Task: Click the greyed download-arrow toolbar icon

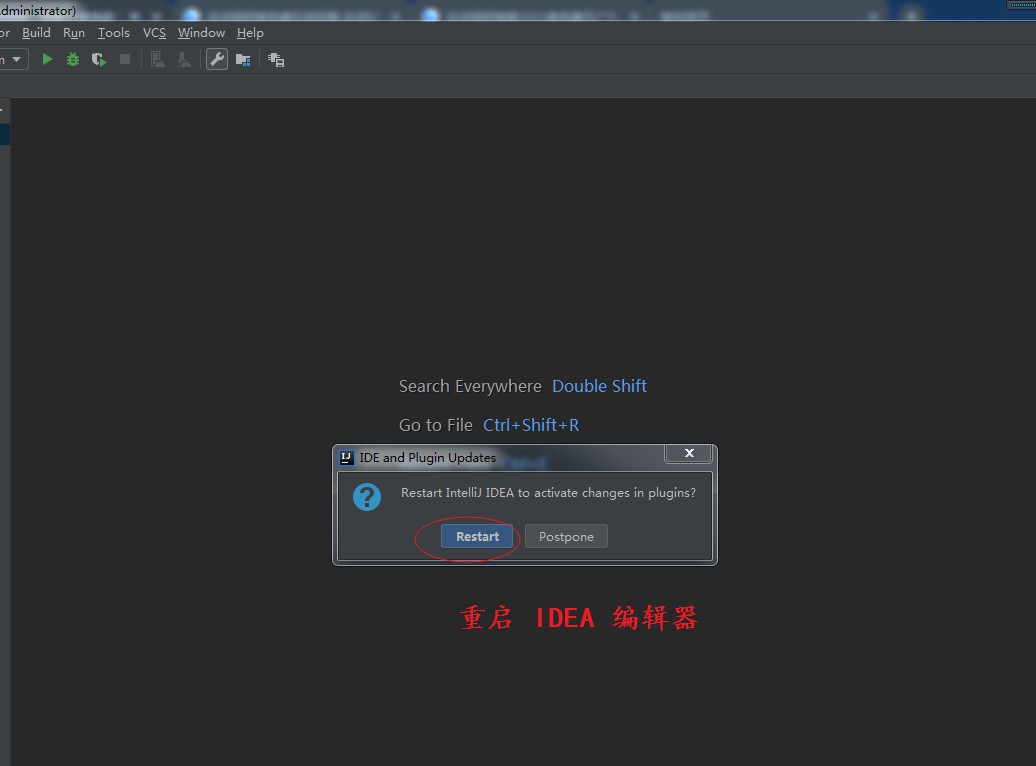Action: tap(184, 59)
